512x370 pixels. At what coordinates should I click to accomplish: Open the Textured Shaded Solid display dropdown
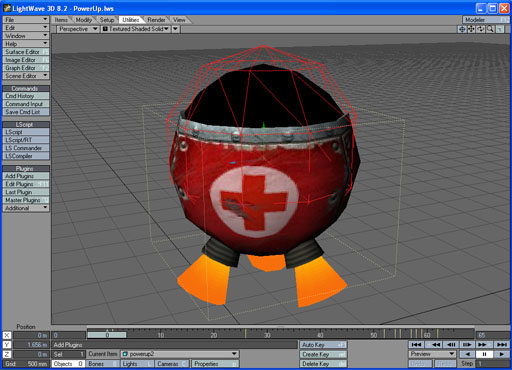click(x=135, y=29)
